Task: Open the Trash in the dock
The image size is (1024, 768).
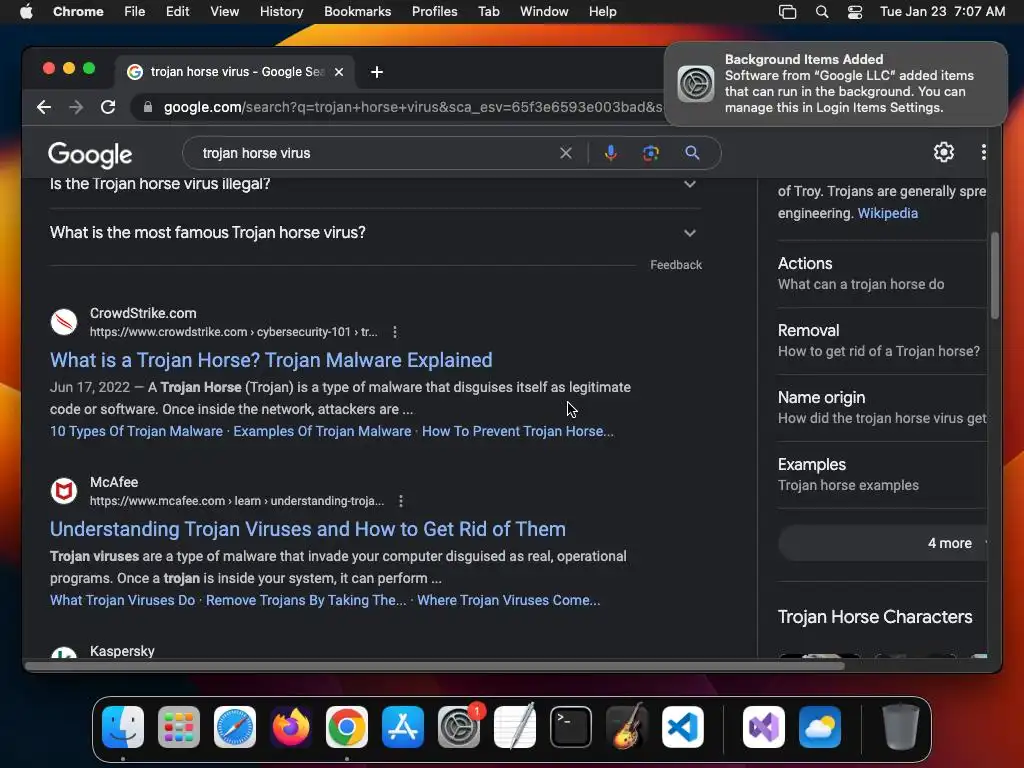Action: coord(901,727)
